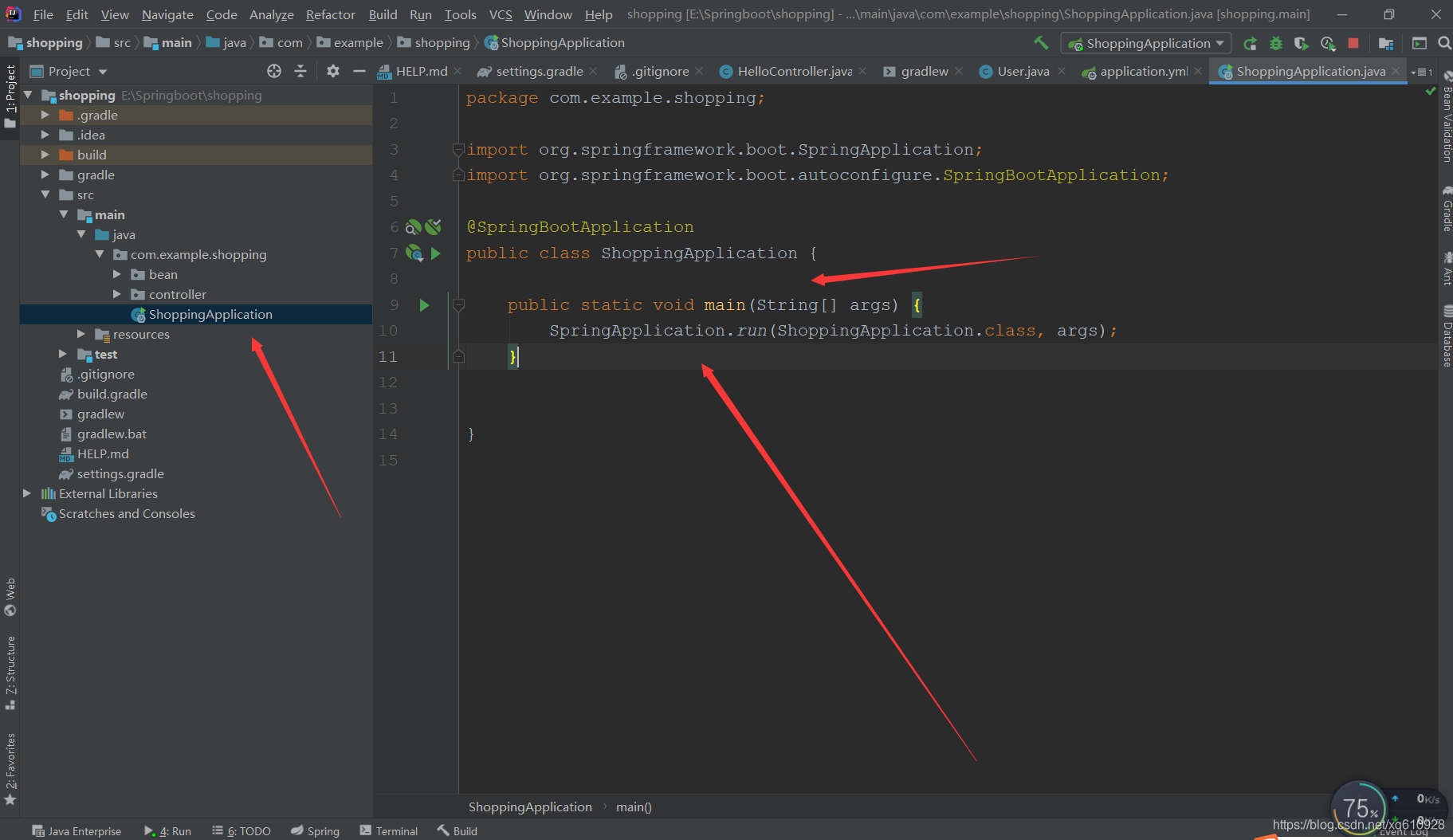This screenshot has height=840, width=1453.
Task: Expand the controller package
Action: (x=117, y=294)
